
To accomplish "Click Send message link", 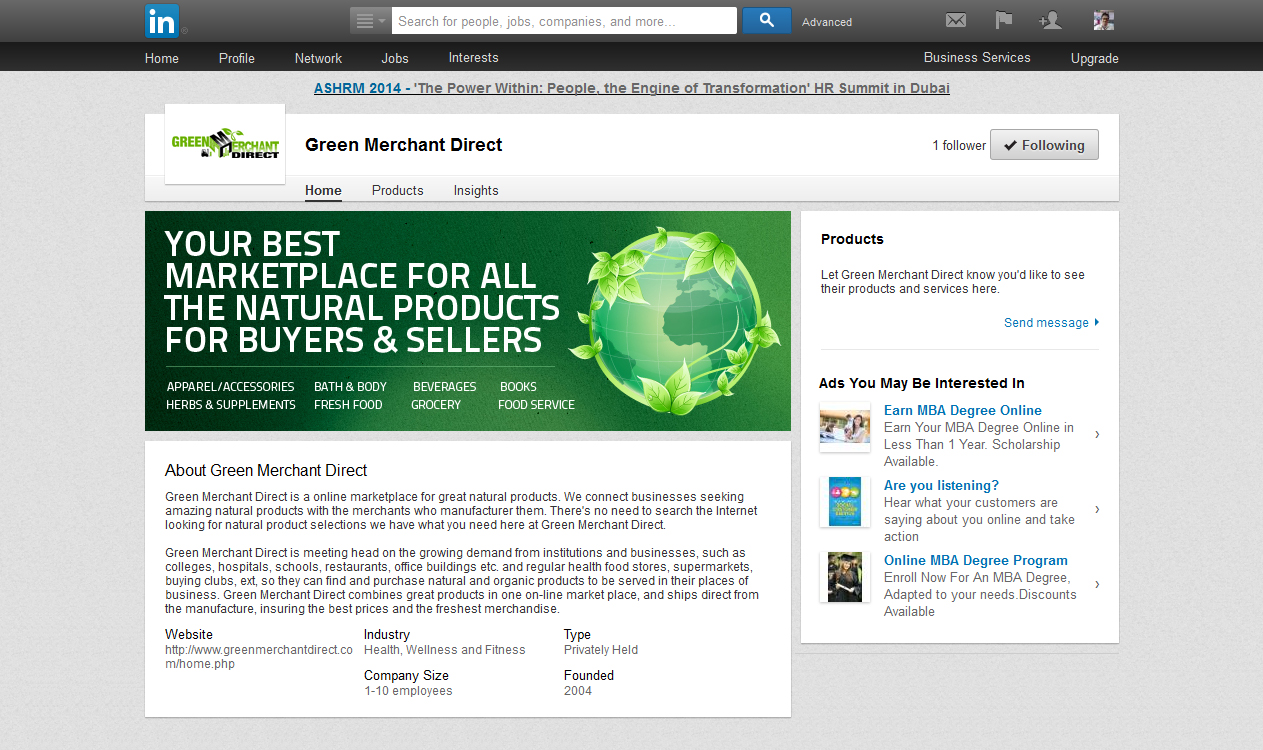I will (1051, 323).
